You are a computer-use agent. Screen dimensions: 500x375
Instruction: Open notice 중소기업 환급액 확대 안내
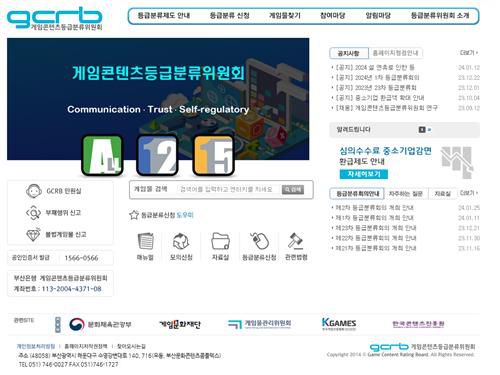point(380,98)
